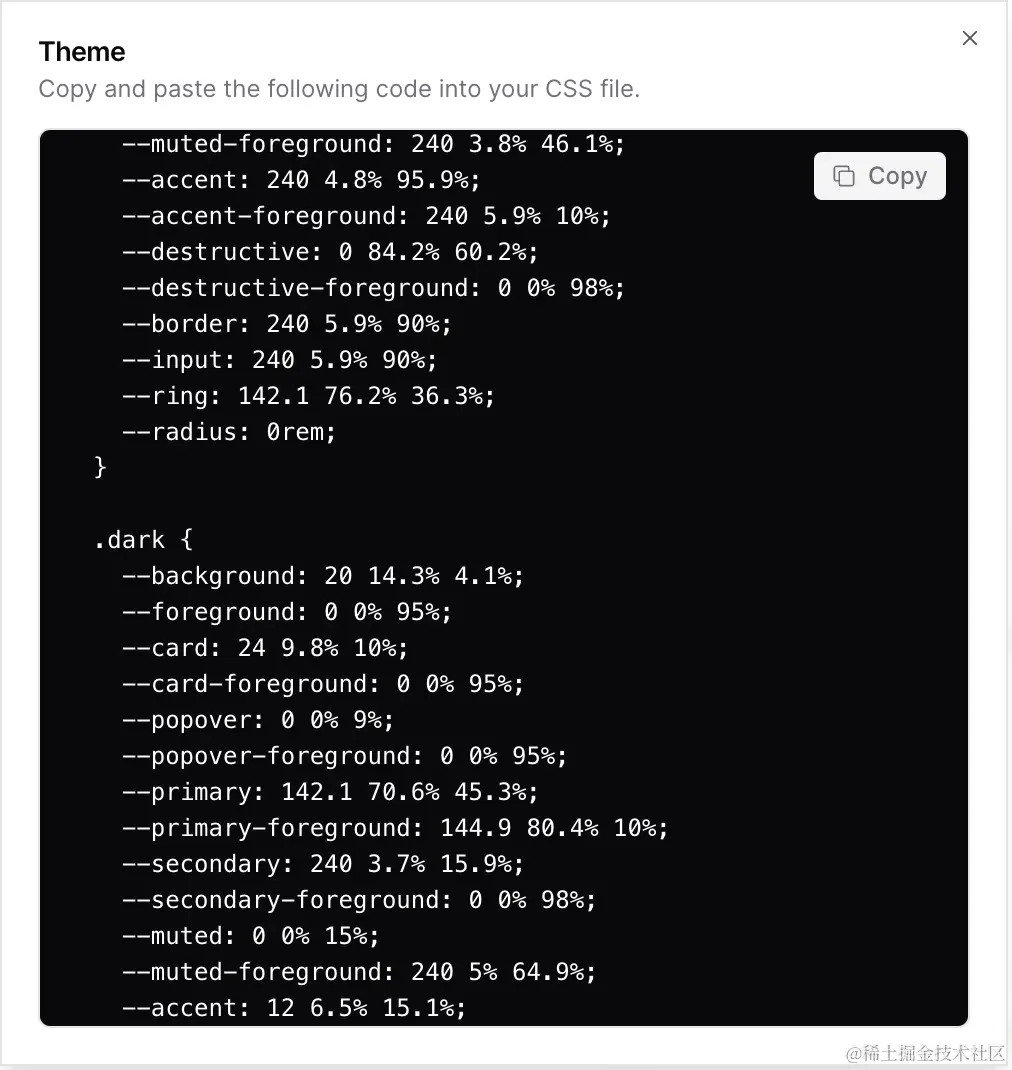Screen dimensions: 1012x1070
Task: Close the Theme dialog
Action: [969, 38]
